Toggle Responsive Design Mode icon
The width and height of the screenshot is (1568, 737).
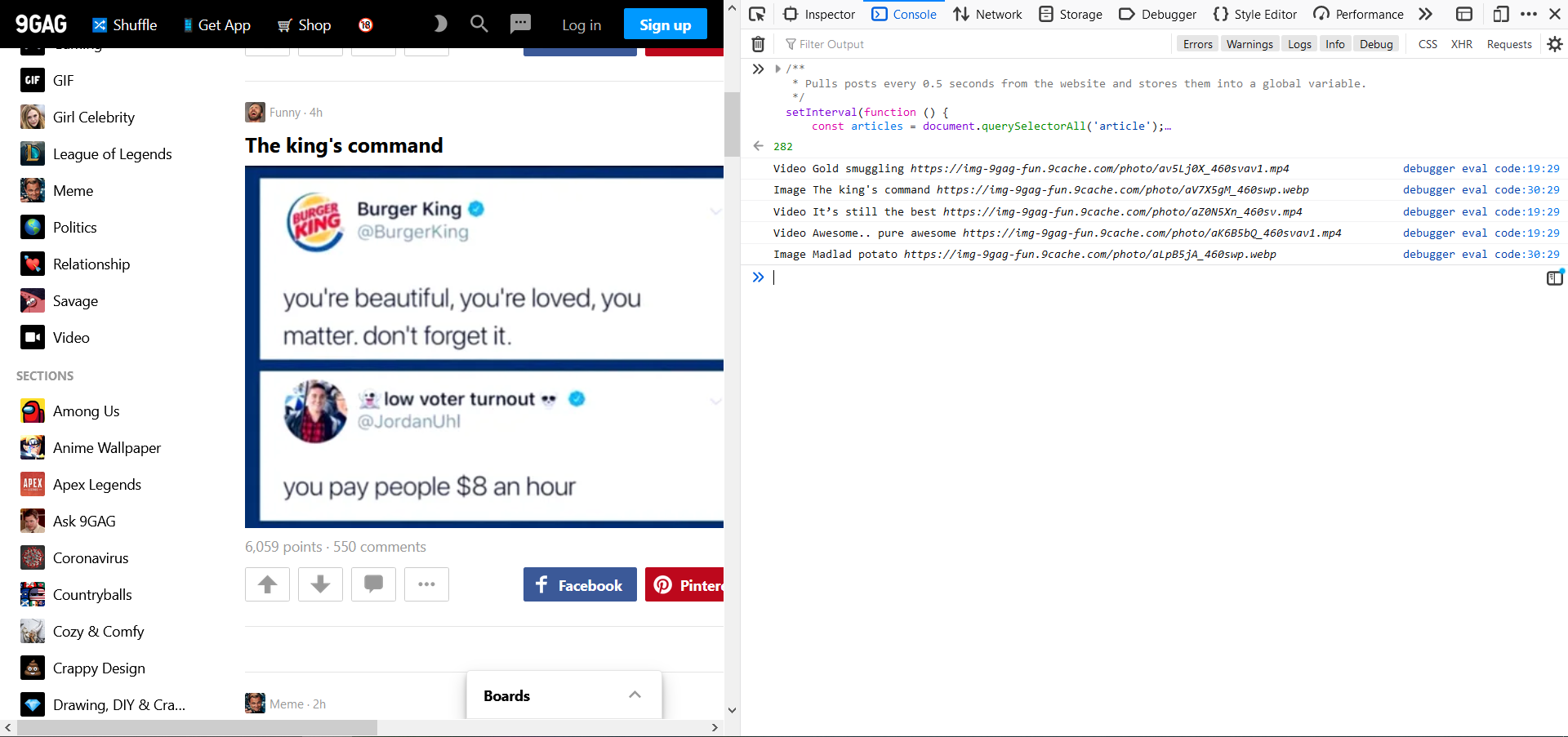tap(1501, 14)
